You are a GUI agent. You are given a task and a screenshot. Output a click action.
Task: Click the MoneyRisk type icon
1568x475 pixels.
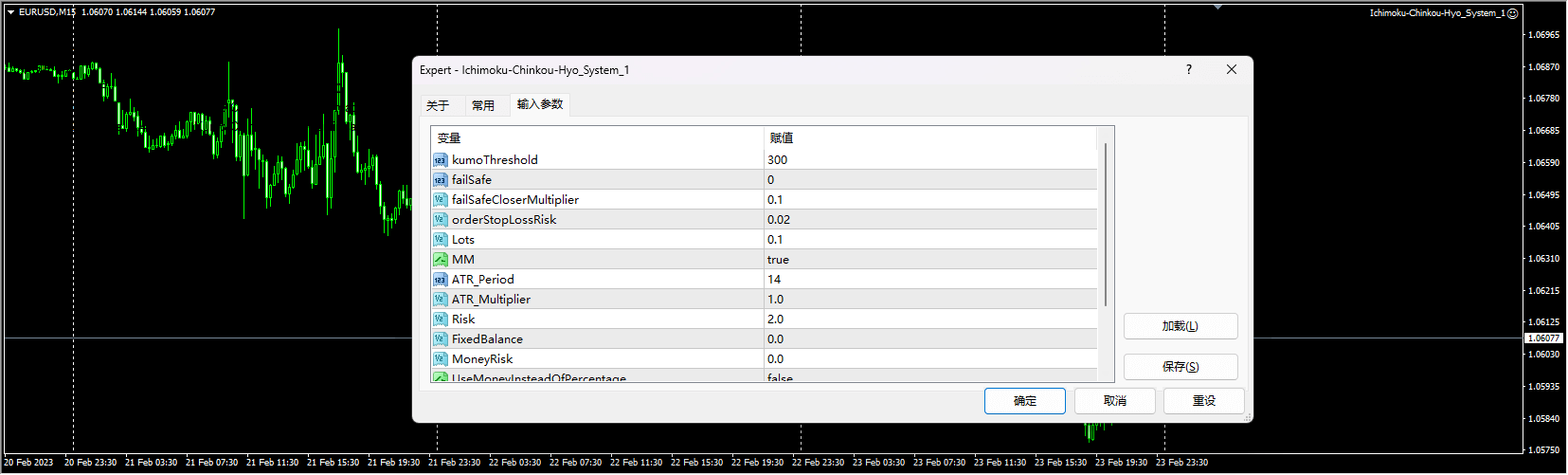click(x=441, y=359)
